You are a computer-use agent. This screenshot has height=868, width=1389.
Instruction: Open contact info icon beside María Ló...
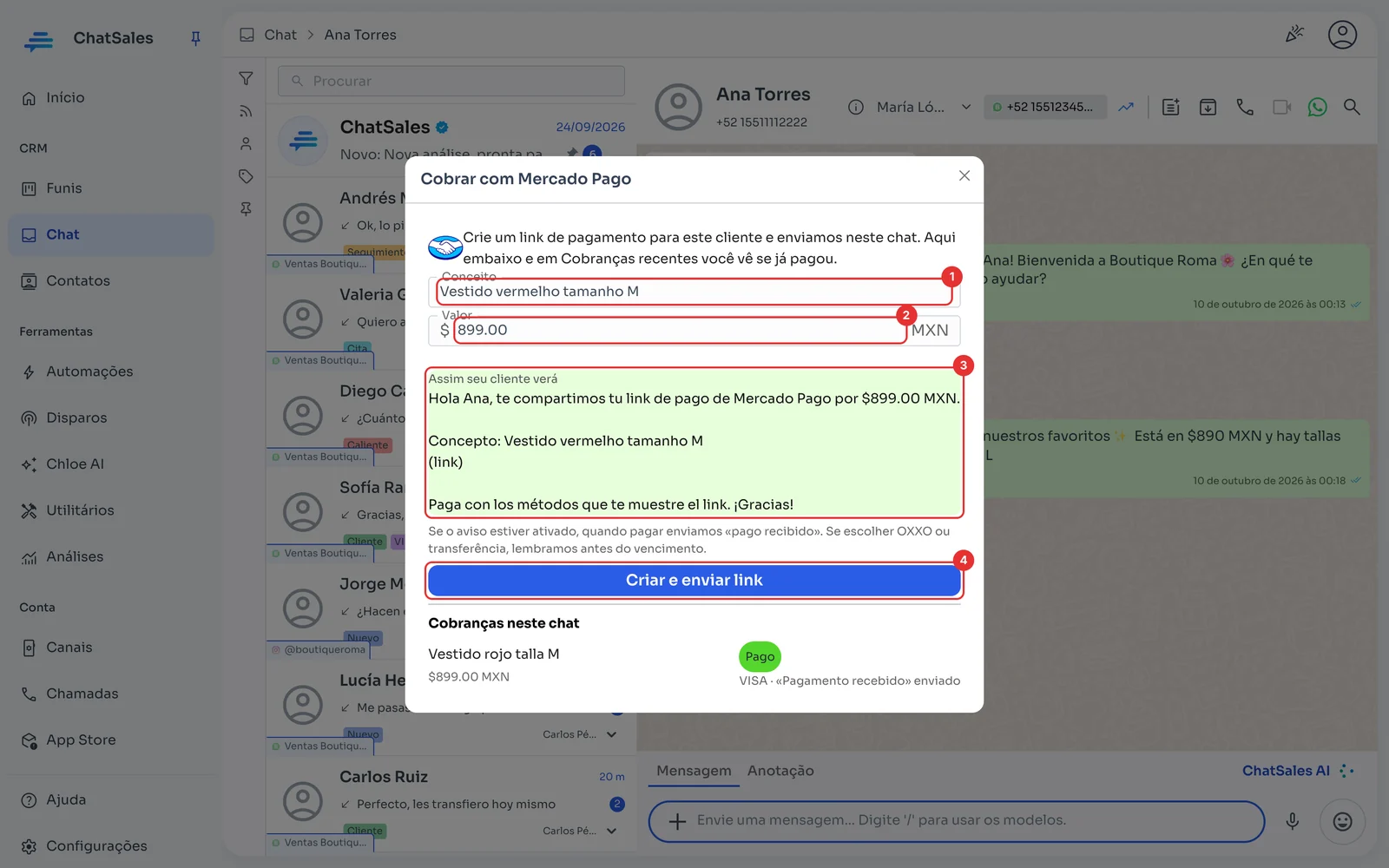click(x=856, y=107)
